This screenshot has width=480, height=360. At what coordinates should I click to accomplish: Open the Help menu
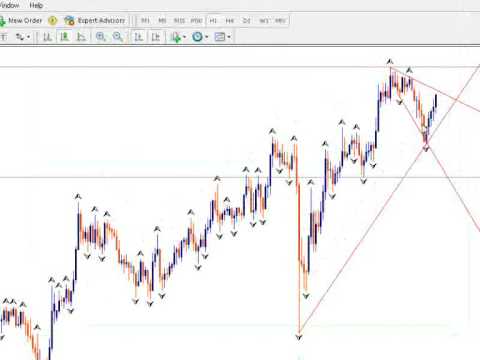(36, 5)
